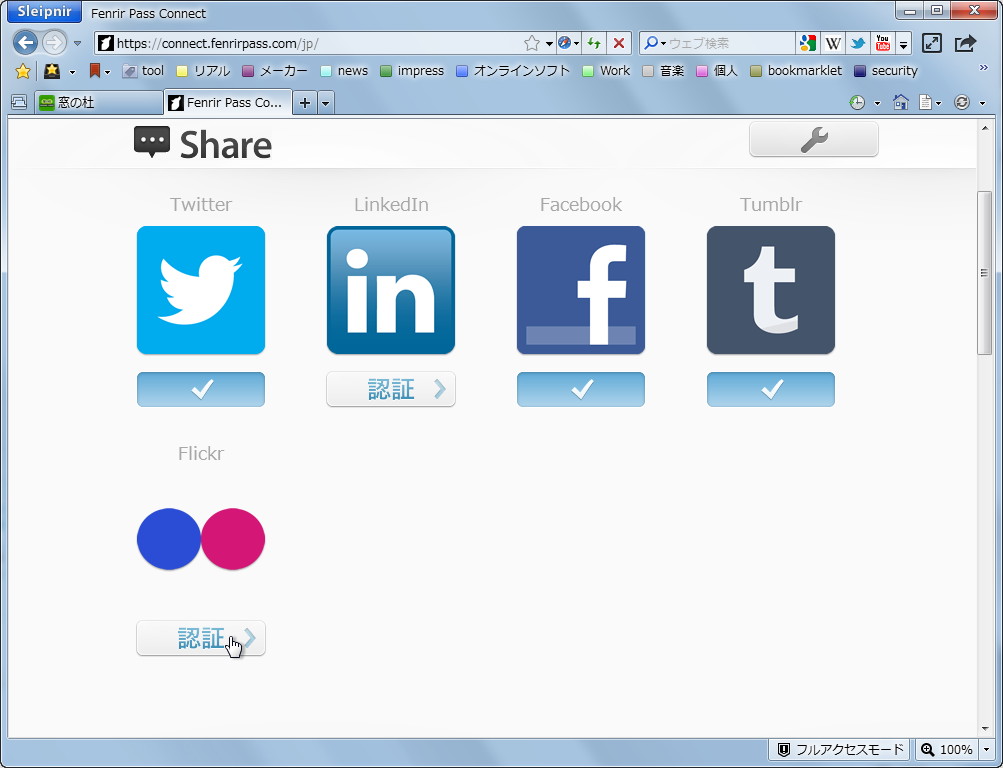Open the tool bookmark folder
Image resolution: width=1003 pixels, height=768 pixels.
(143, 71)
